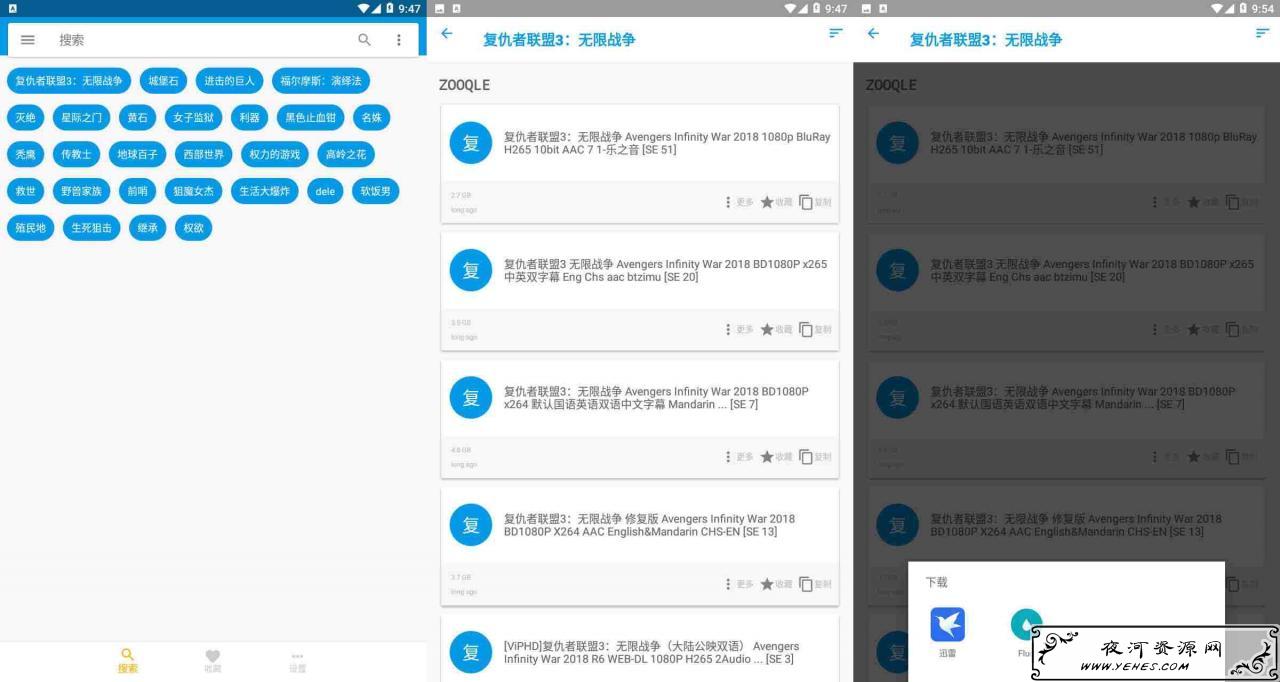Tap the middle screen ZOOQLE source heading
The height and width of the screenshot is (682, 1280).
(x=464, y=85)
